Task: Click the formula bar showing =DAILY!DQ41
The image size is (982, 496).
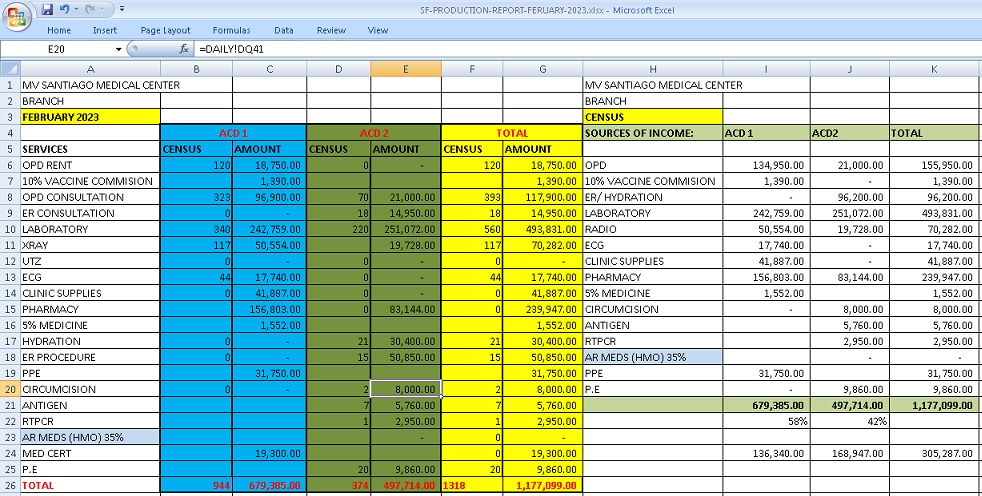Action: 587,49
